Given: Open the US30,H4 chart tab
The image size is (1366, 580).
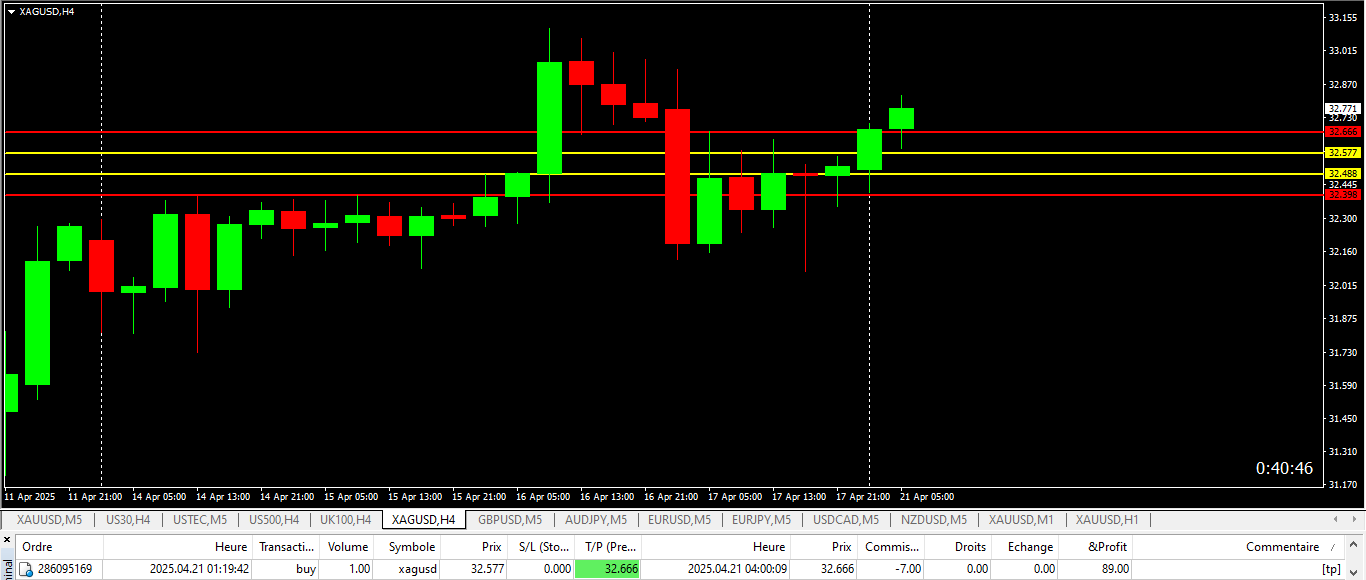Looking at the screenshot, I should [x=128, y=520].
